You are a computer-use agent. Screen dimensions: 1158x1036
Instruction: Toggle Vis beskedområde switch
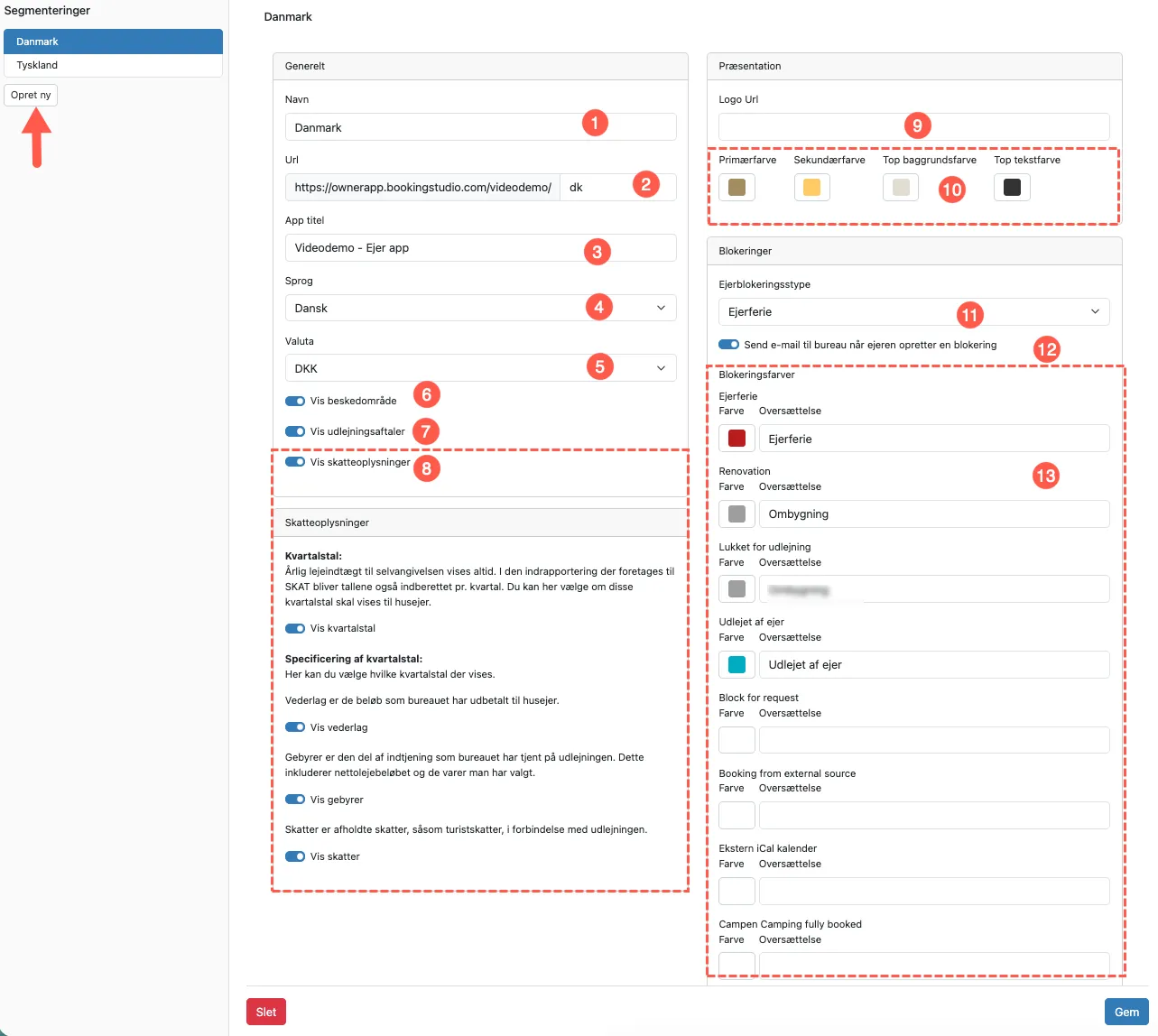coord(295,401)
